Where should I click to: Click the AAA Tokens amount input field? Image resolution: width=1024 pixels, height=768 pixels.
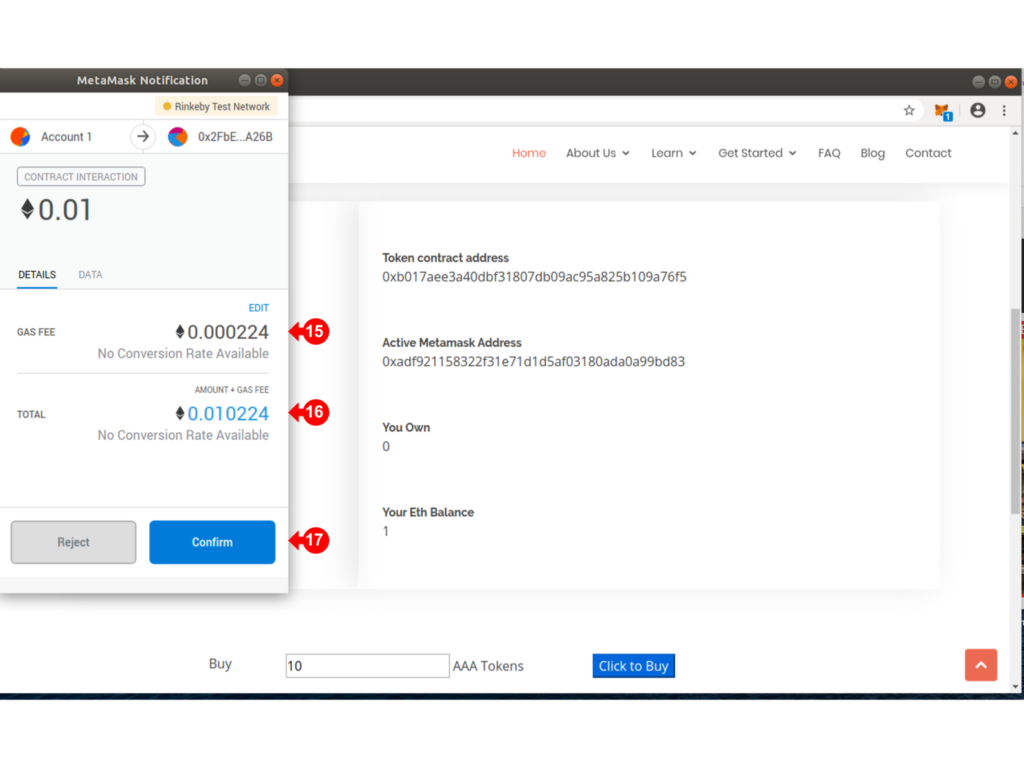tap(367, 665)
